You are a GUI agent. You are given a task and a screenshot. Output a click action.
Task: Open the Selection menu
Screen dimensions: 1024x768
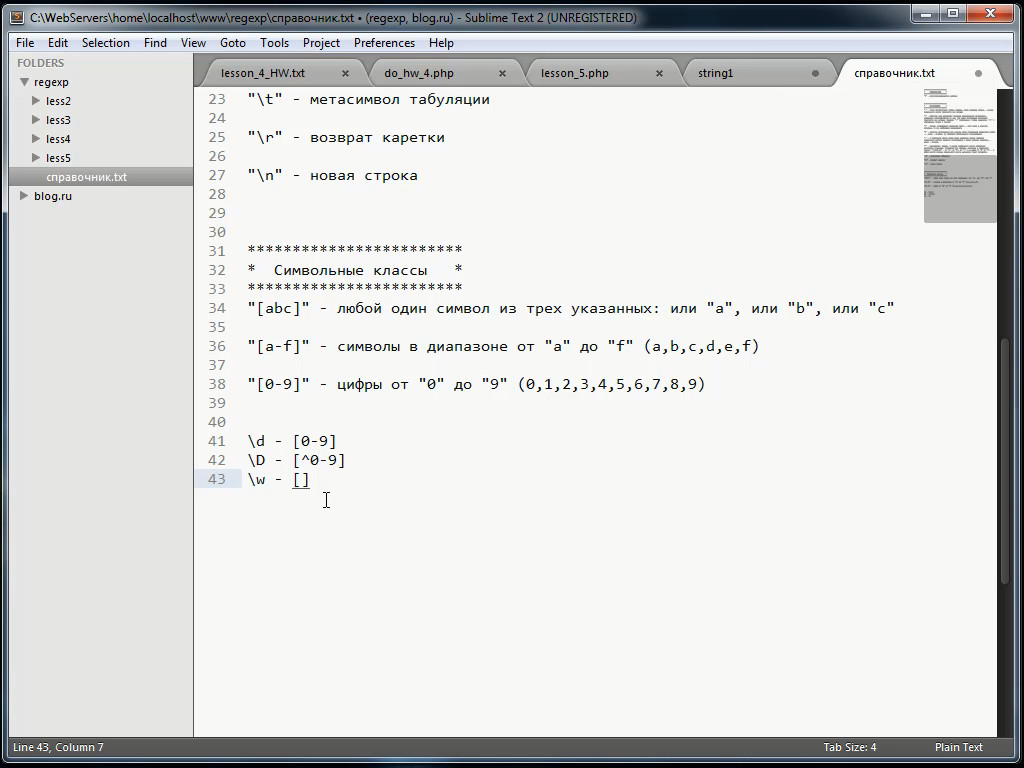pyautogui.click(x=106, y=42)
